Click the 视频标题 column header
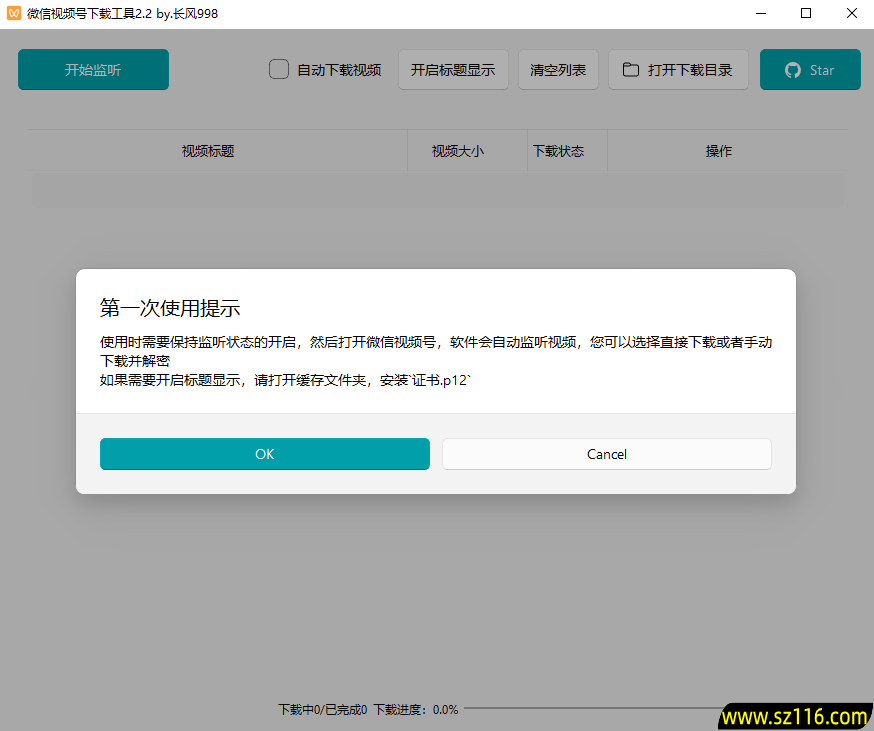874x731 pixels. coord(208,151)
